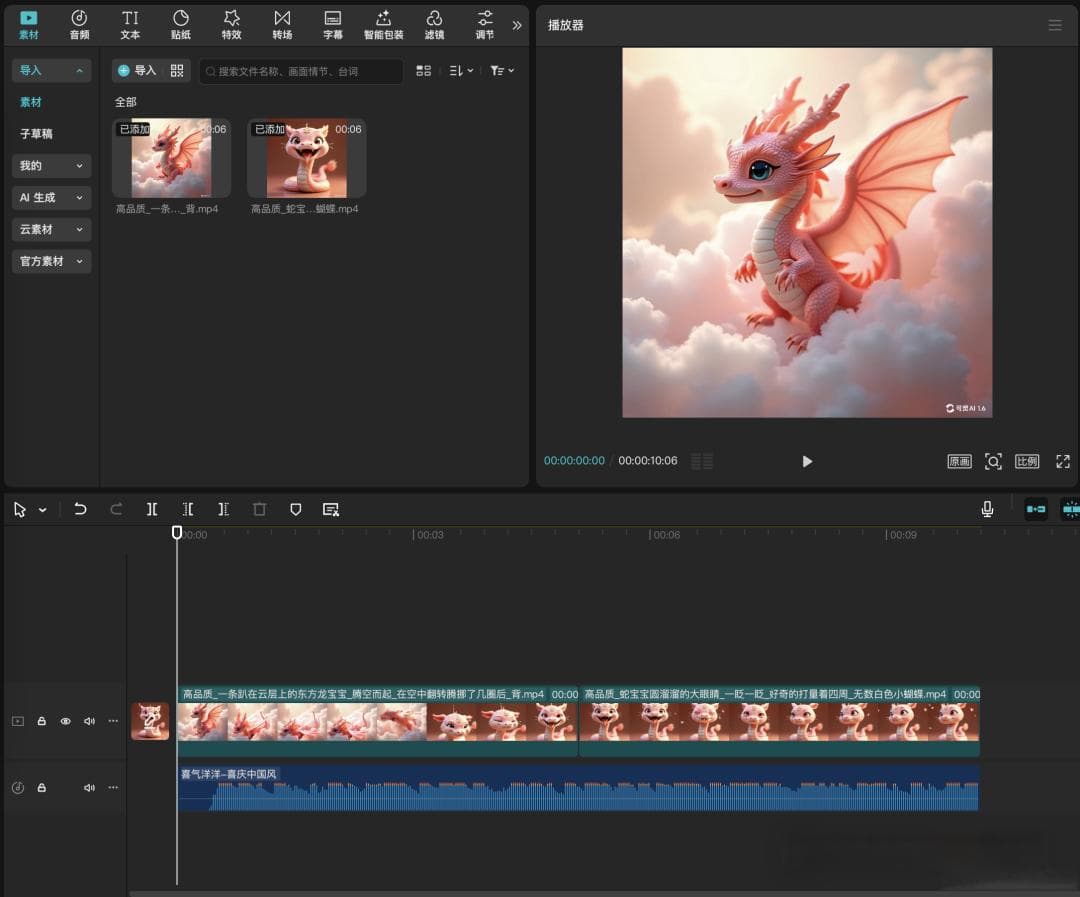Open the media sort dropdown
1080x897 pixels.
coord(461,70)
